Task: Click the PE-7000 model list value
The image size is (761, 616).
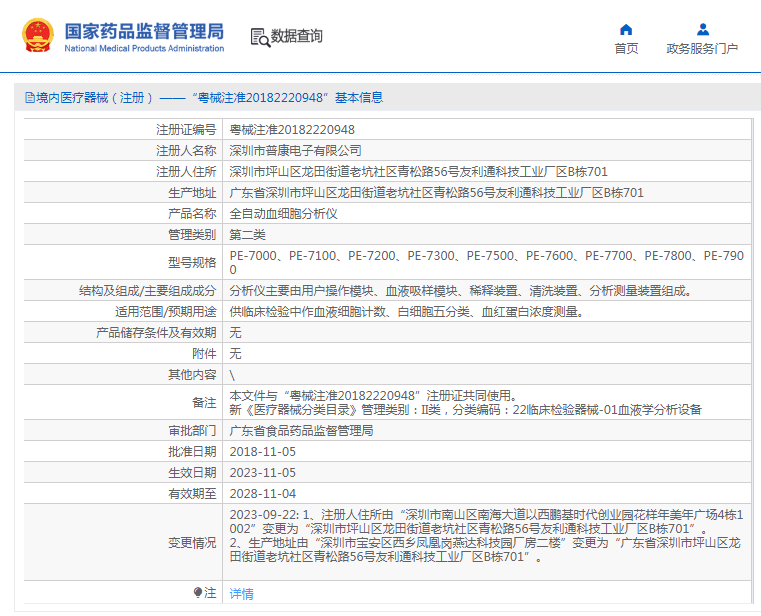Action: click(x=487, y=262)
